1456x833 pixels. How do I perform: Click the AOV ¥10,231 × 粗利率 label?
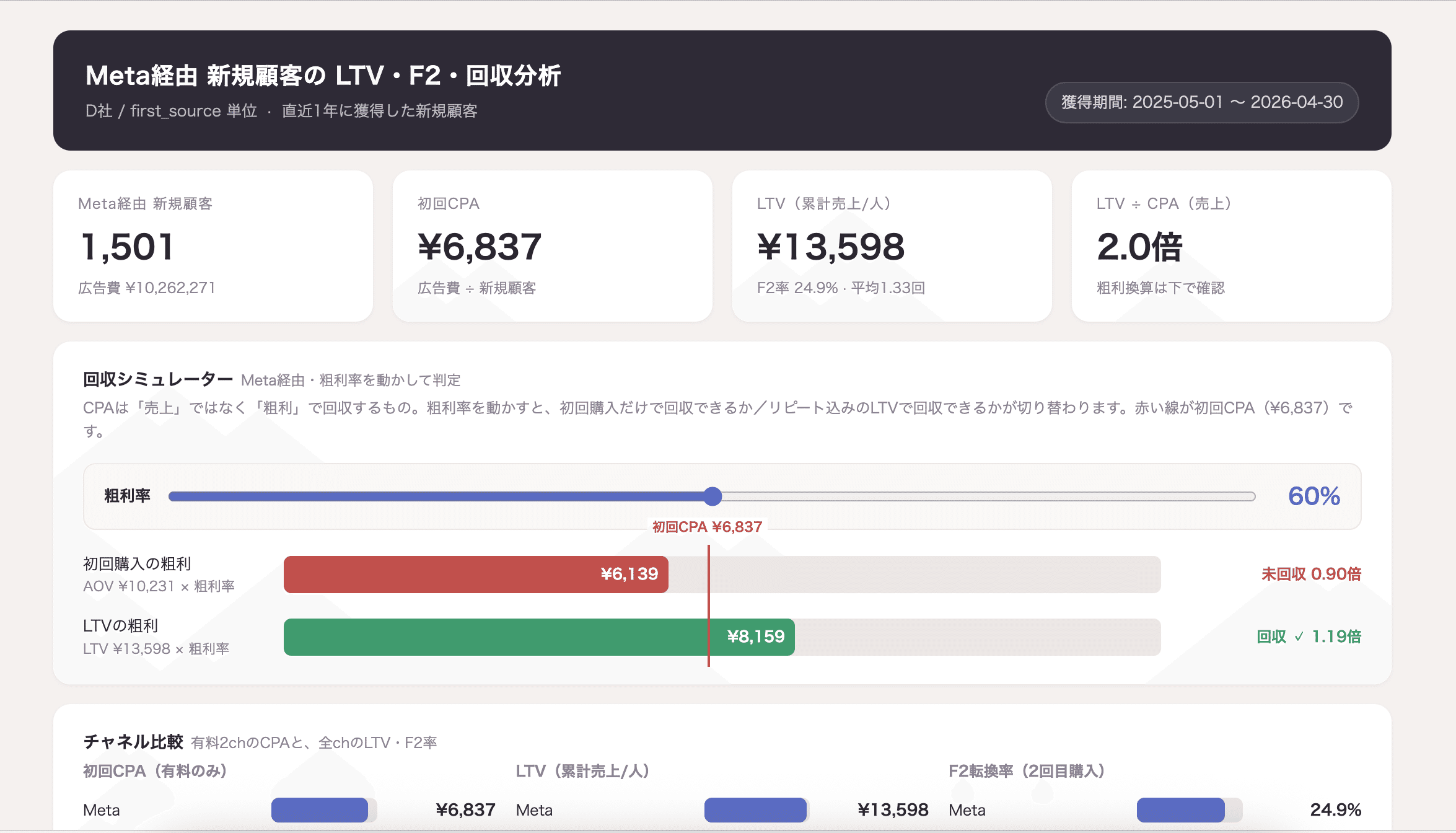tap(159, 586)
